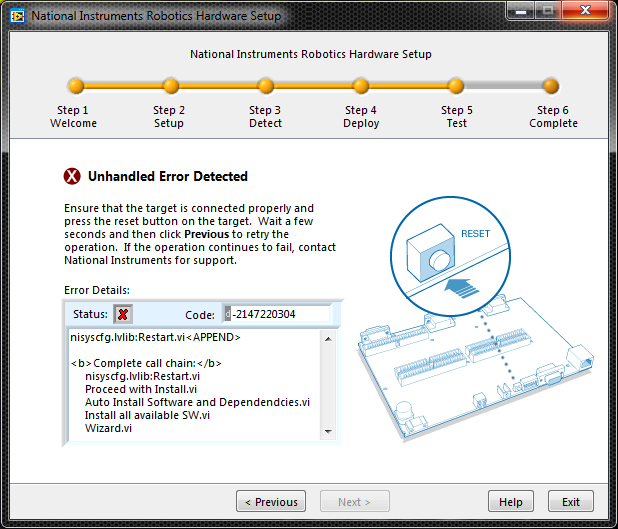Click 'Auto Install Software and Dependendcies.vi' line
618x529 pixels.
[x=197, y=402]
